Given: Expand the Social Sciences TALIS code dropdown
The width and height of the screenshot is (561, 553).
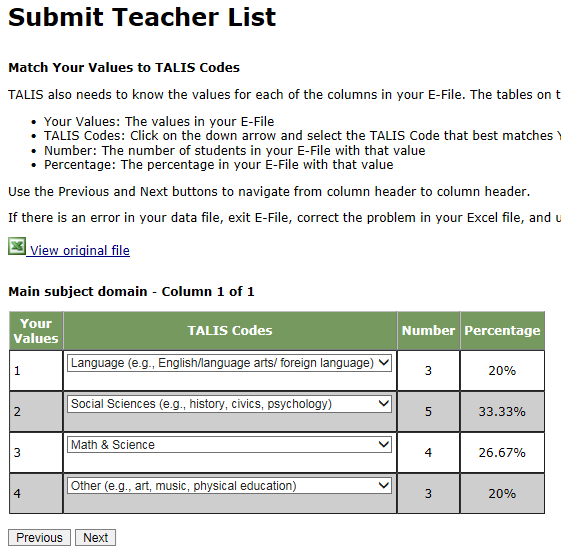Looking at the screenshot, I should coord(229,404).
